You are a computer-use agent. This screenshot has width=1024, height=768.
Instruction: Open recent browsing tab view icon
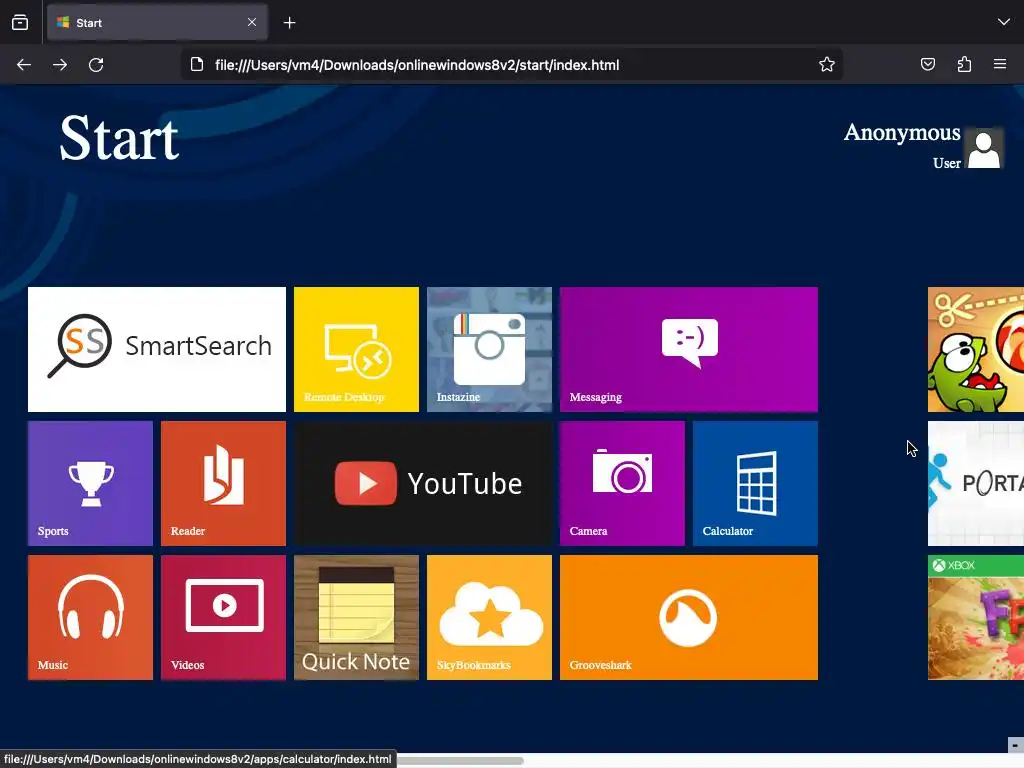(20, 23)
